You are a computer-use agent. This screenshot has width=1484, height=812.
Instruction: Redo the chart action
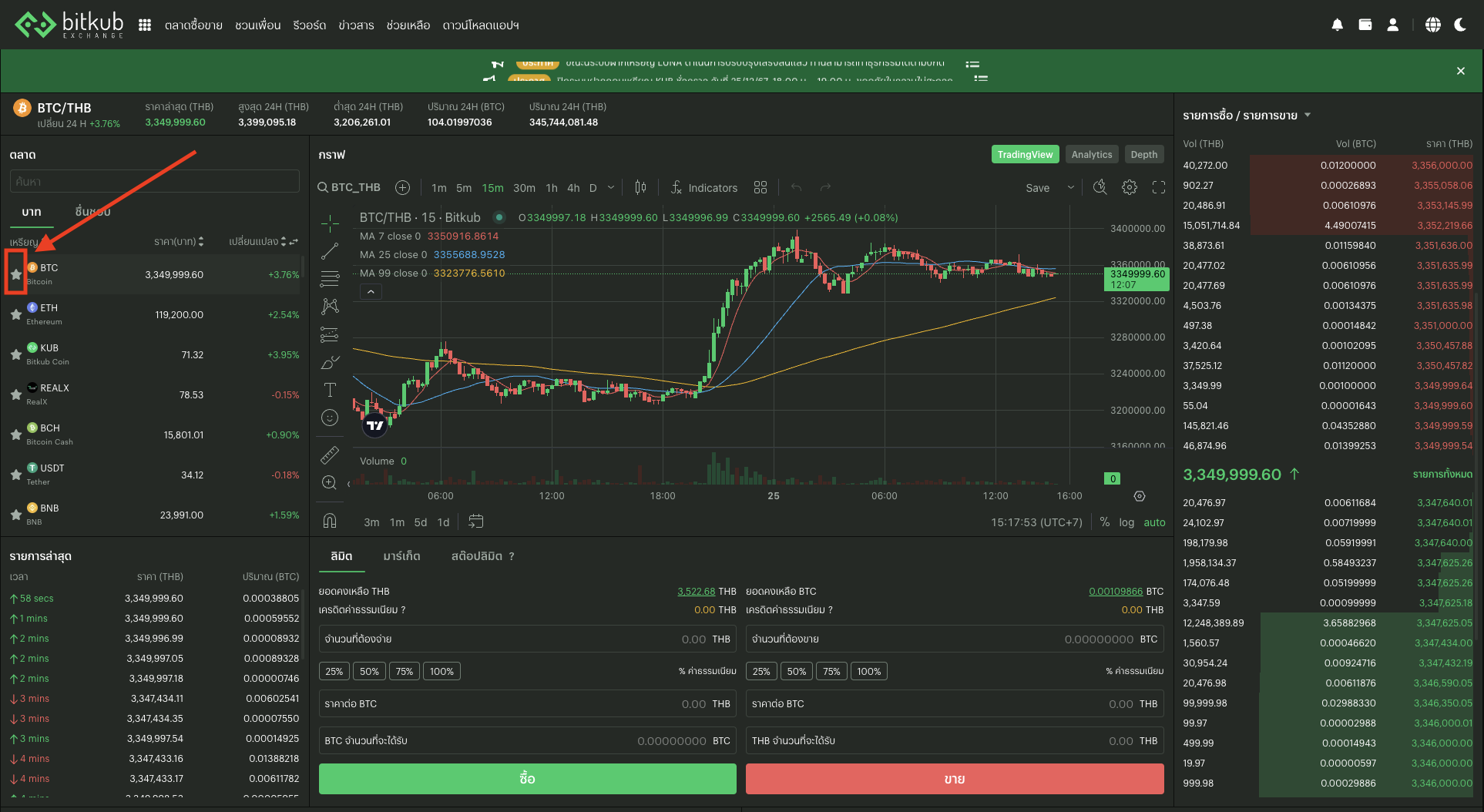tap(826, 187)
